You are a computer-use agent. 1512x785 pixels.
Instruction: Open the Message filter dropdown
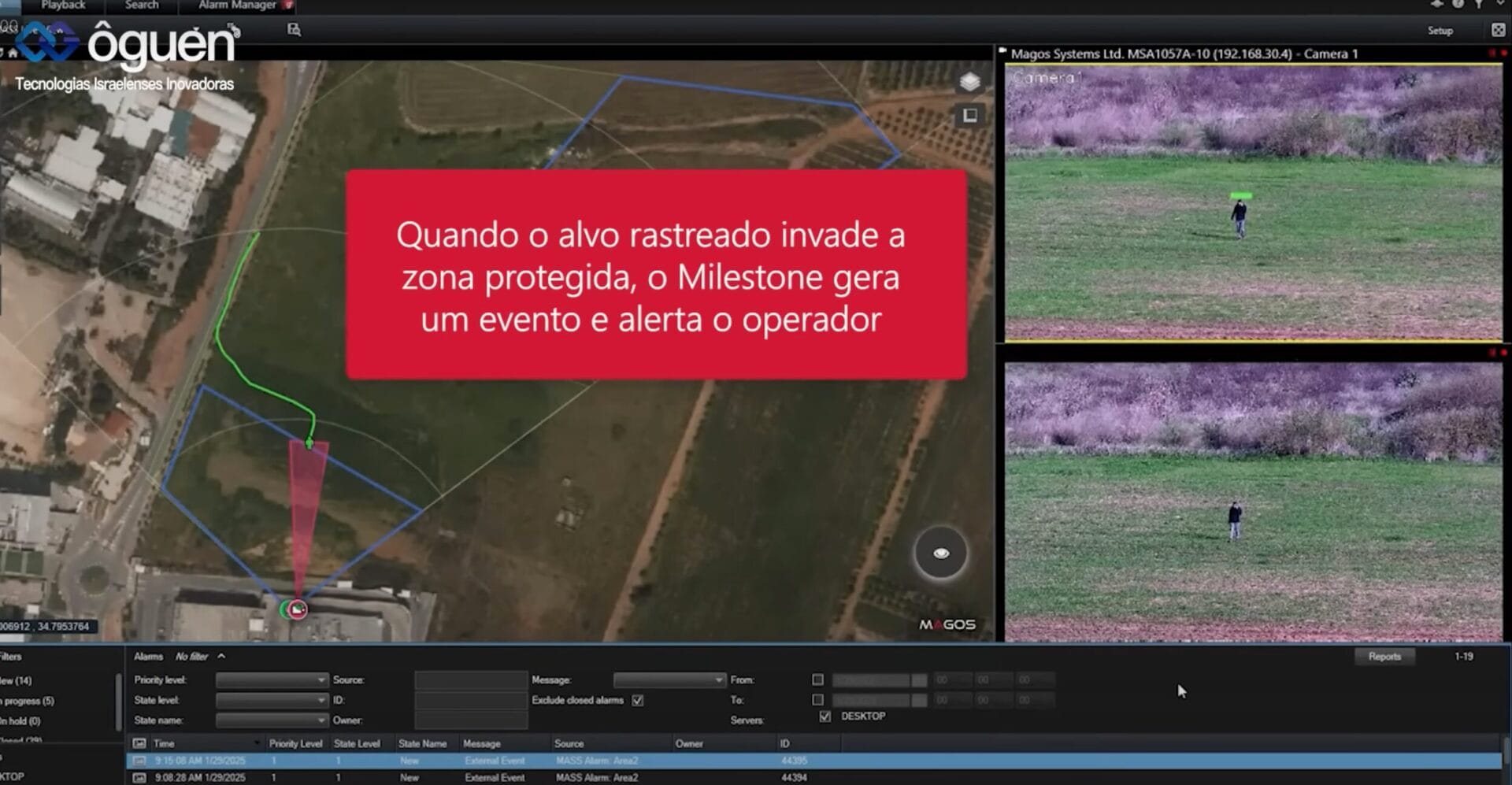(669, 679)
